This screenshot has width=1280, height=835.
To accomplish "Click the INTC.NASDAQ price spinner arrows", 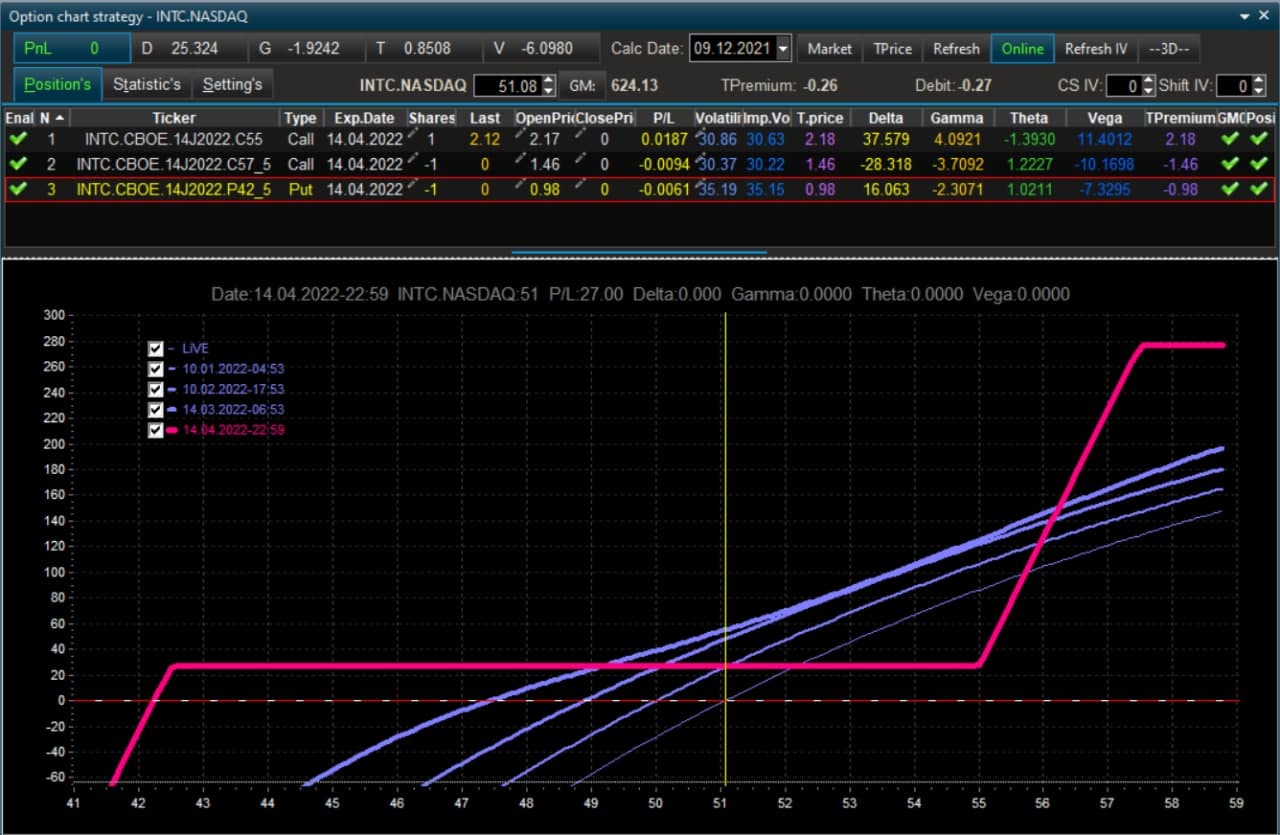I will pos(548,86).
